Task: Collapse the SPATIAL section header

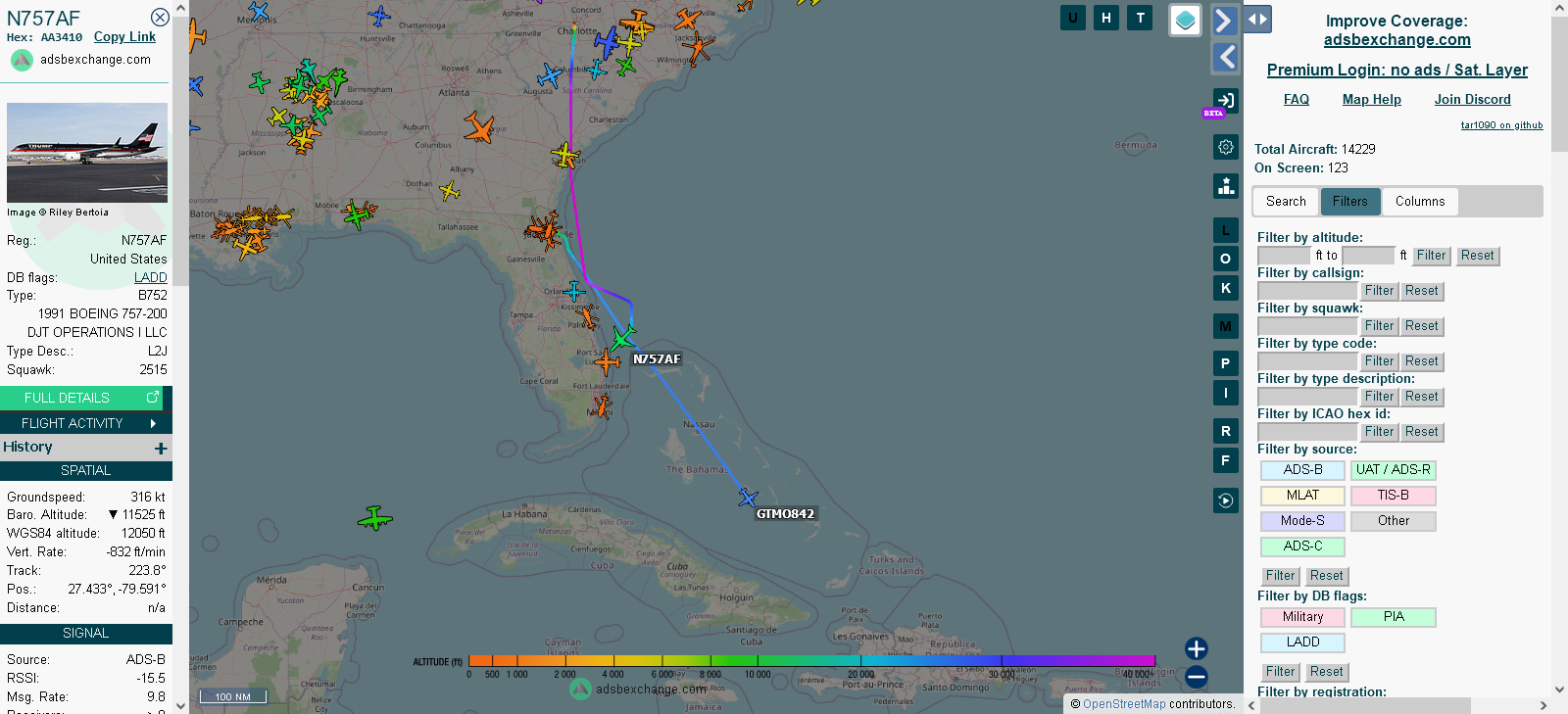Action: 86,470
